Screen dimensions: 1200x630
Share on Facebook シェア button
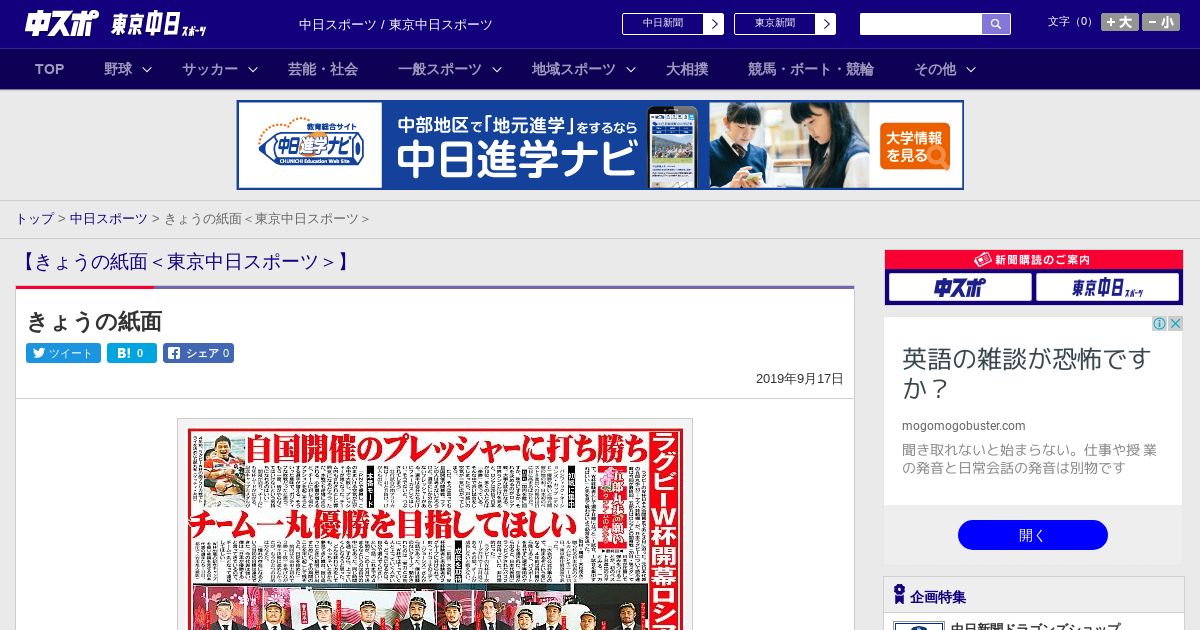point(198,353)
